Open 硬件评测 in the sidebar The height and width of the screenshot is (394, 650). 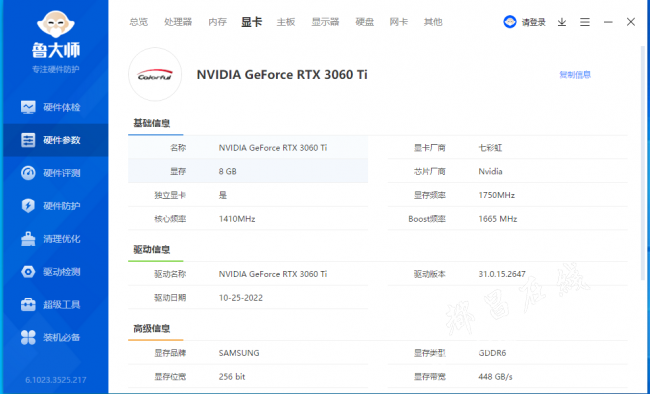click(x=62, y=173)
